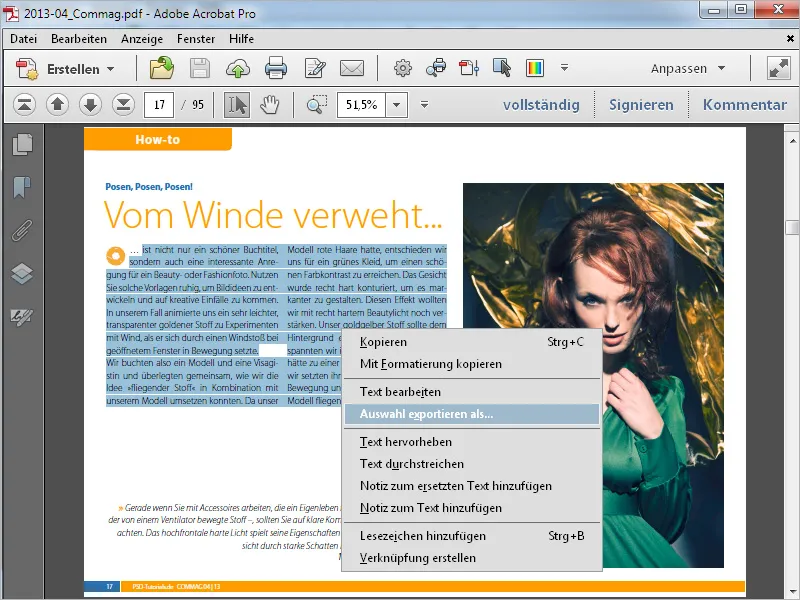Open the Signieren pane

tap(641, 105)
